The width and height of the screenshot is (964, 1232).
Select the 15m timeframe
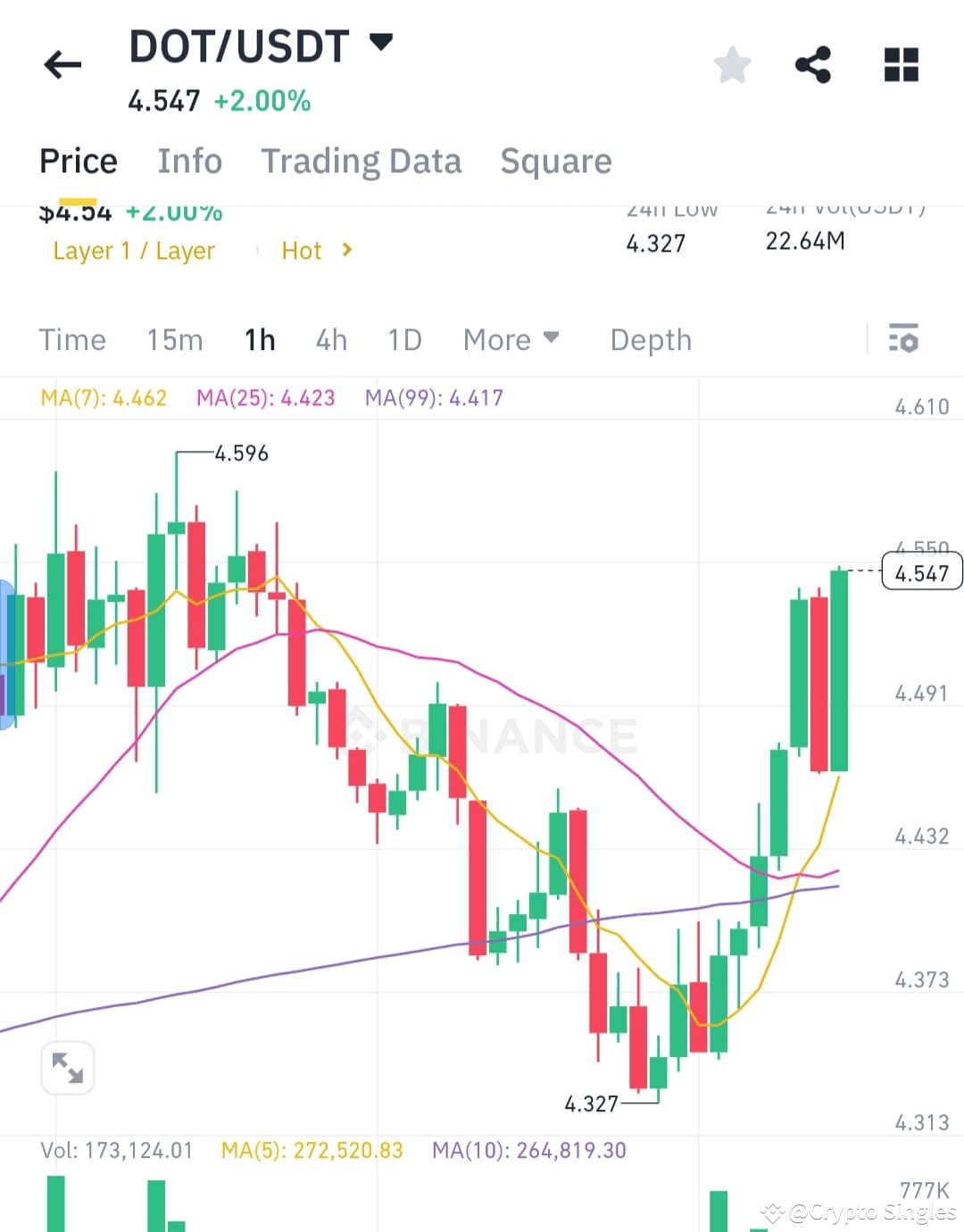click(175, 340)
